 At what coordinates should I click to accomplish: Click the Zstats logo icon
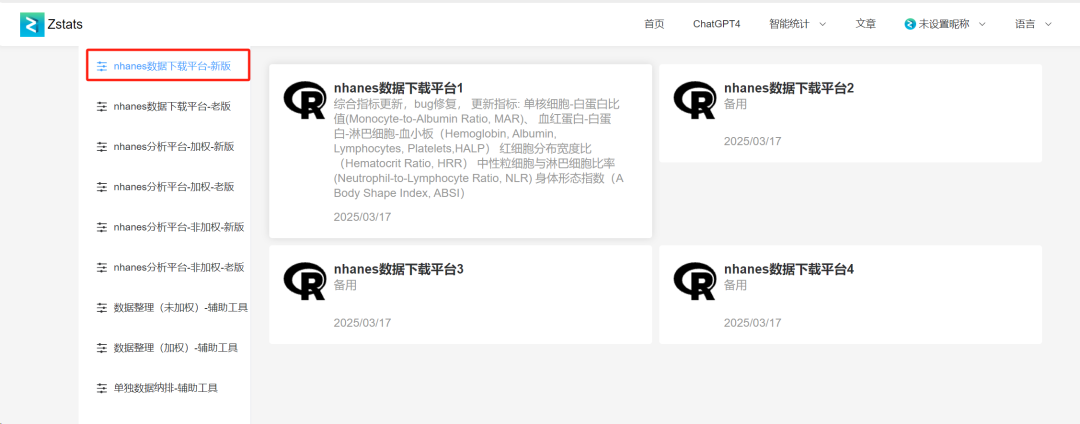32,24
